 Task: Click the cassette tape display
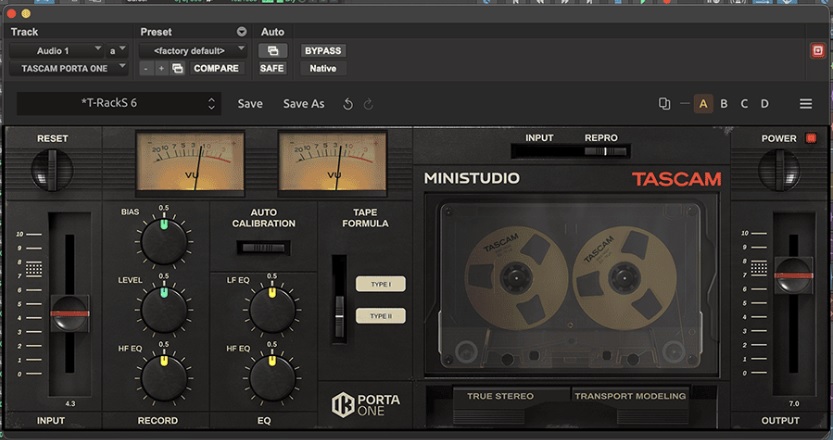point(571,286)
